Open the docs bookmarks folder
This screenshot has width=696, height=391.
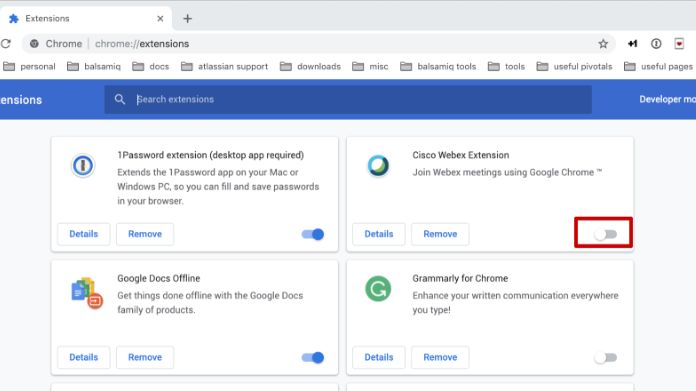[x=151, y=67]
